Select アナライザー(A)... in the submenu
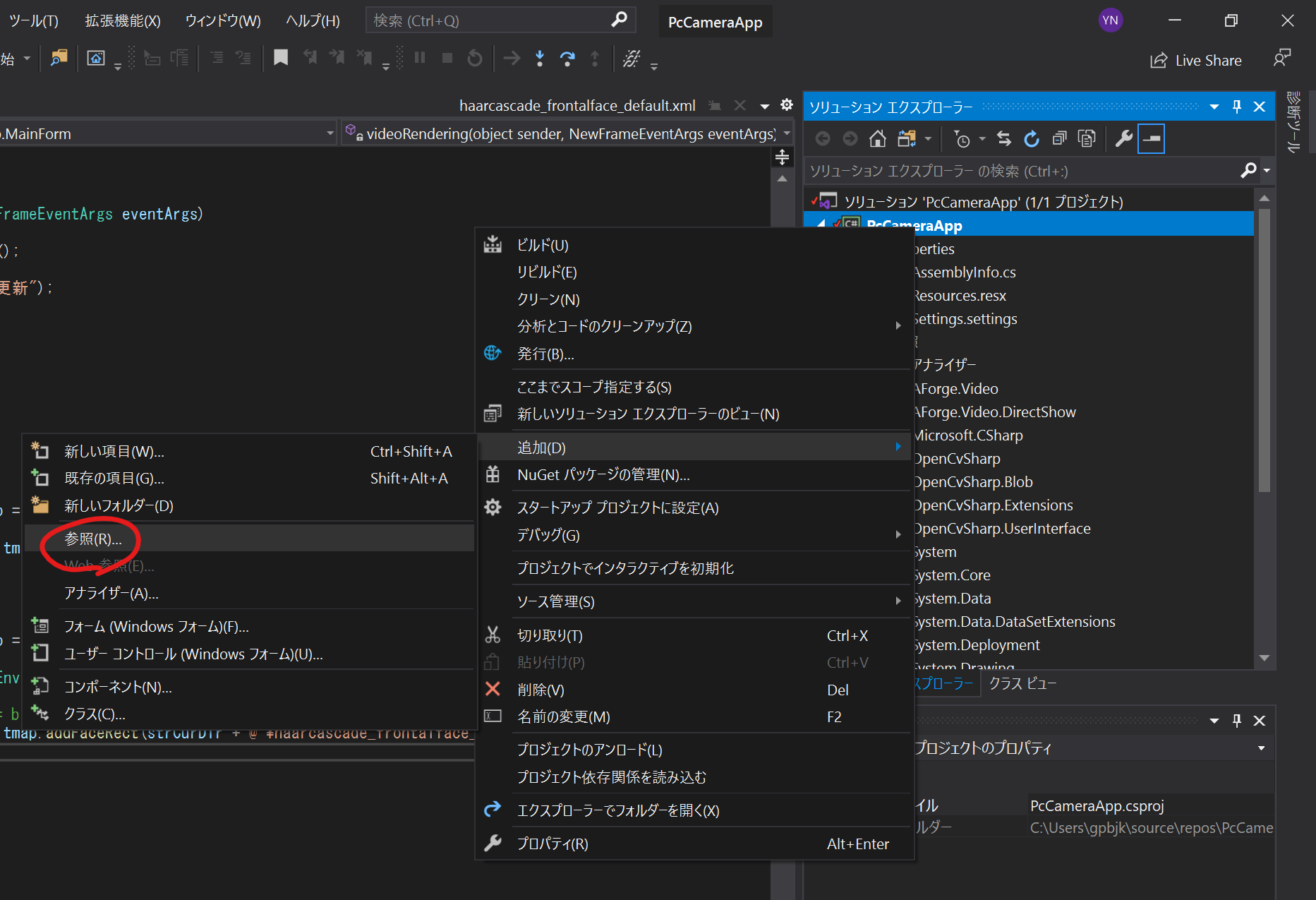 pyautogui.click(x=250, y=593)
